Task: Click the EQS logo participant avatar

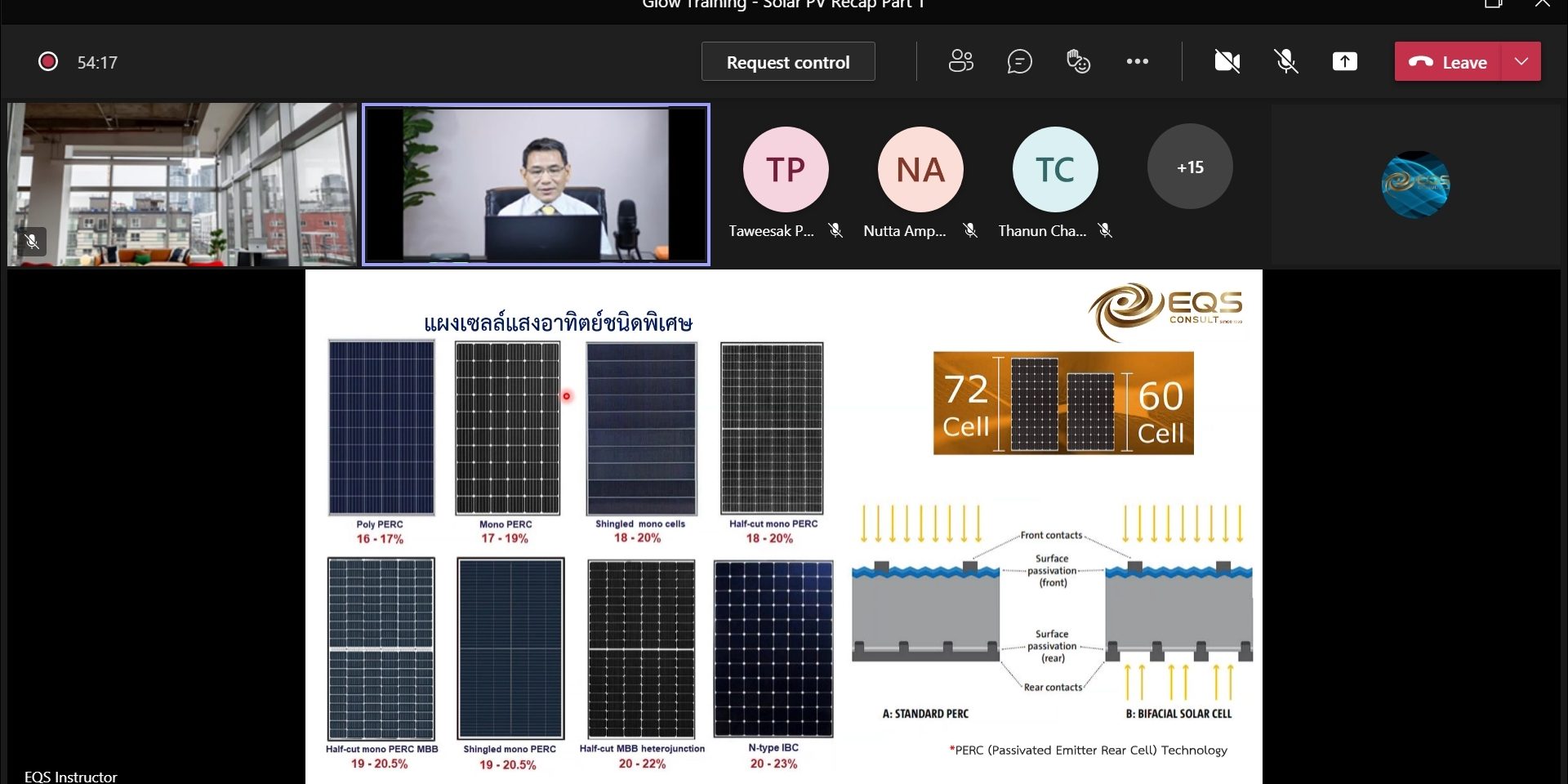Action: [x=1414, y=185]
